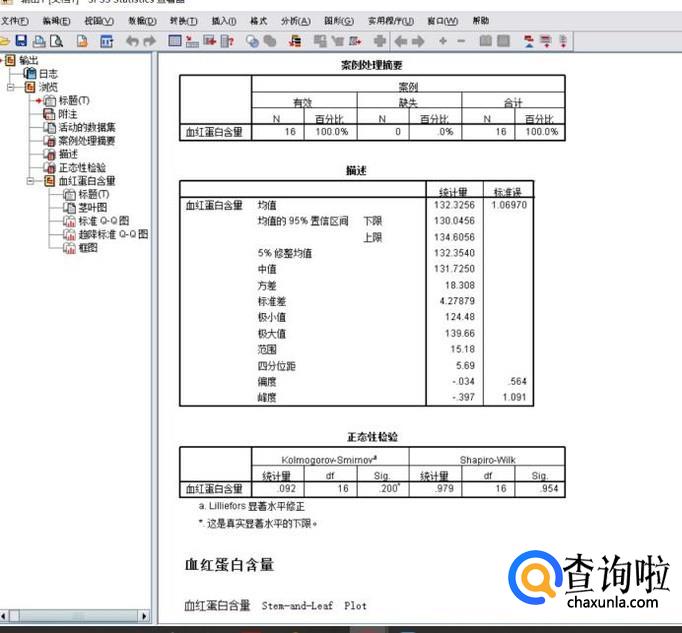Click Shapiro-Wilk Sig. value .954
This screenshot has width=682, height=633.
(x=549, y=489)
